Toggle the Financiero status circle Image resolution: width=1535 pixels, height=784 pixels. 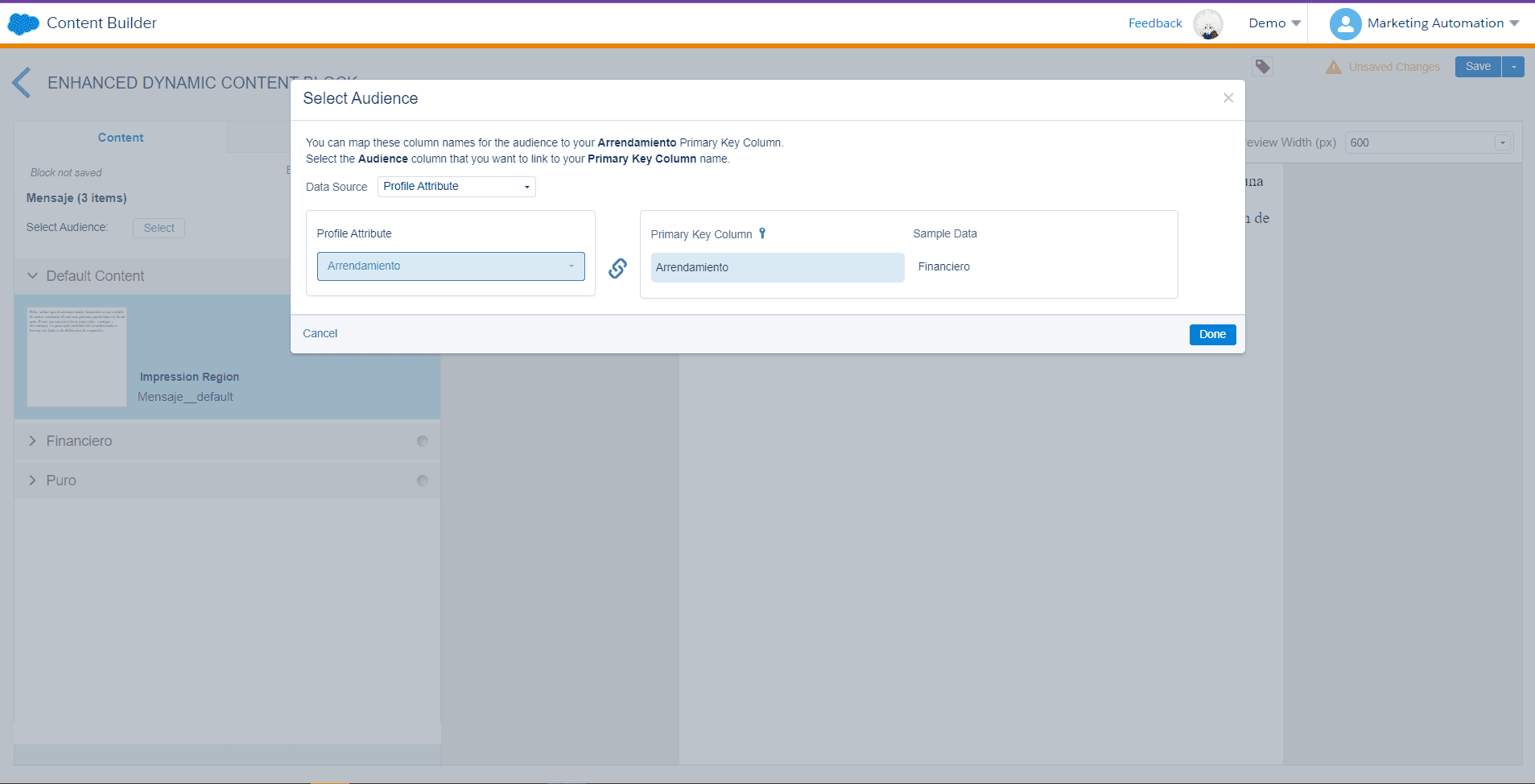pos(423,441)
